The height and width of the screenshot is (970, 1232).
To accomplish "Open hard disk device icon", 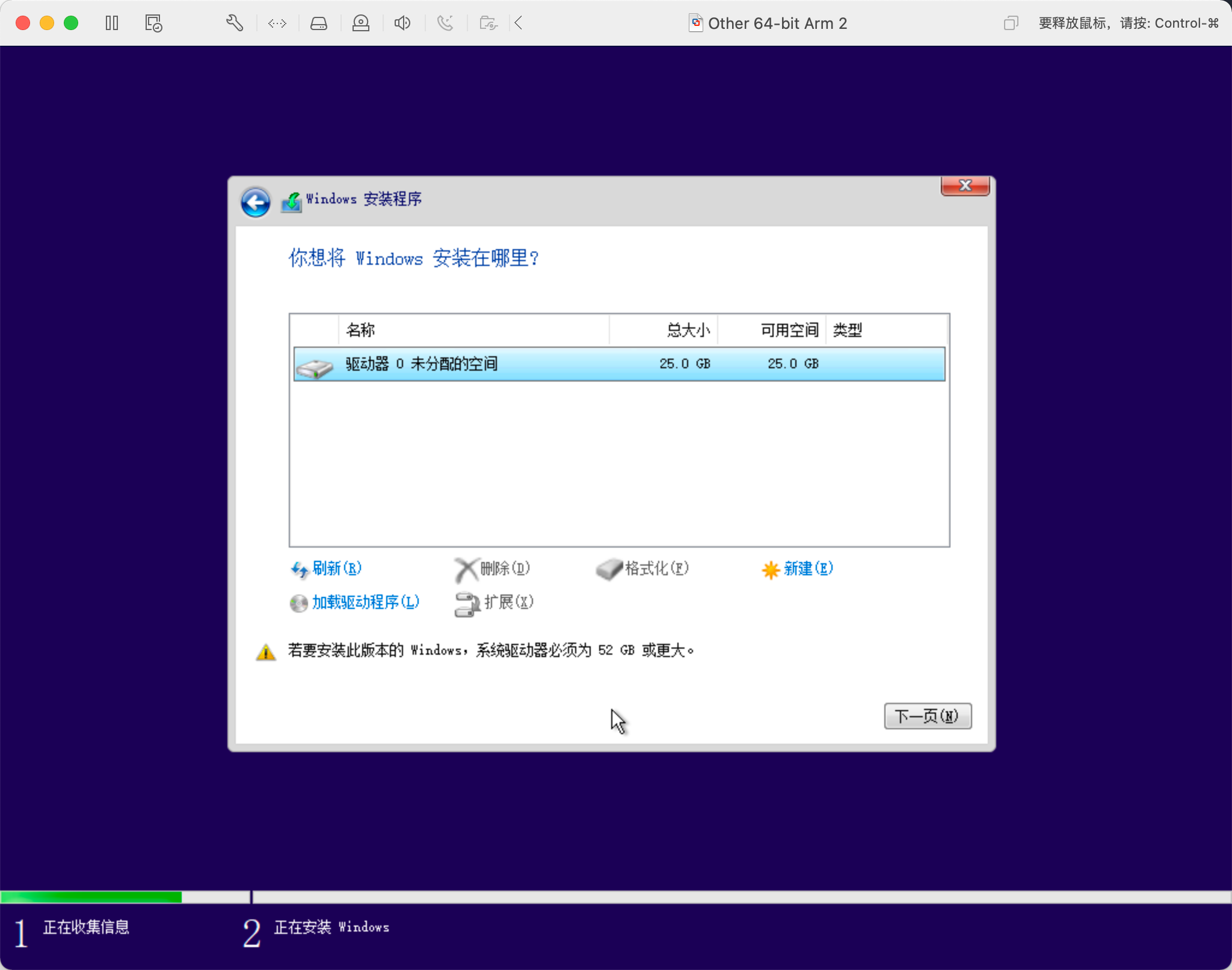I will tap(319, 23).
